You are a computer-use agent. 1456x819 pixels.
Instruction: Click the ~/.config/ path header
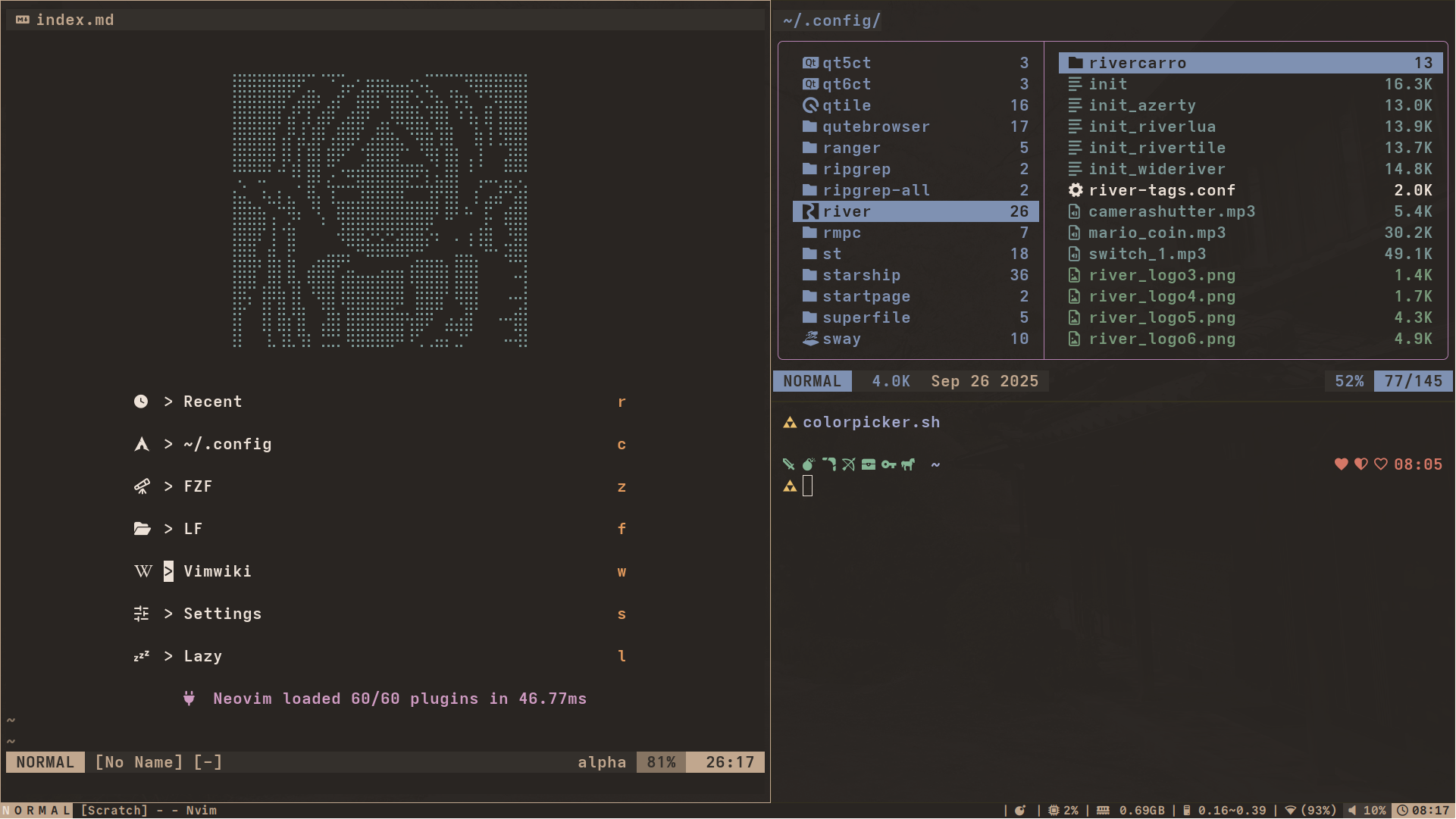831,20
